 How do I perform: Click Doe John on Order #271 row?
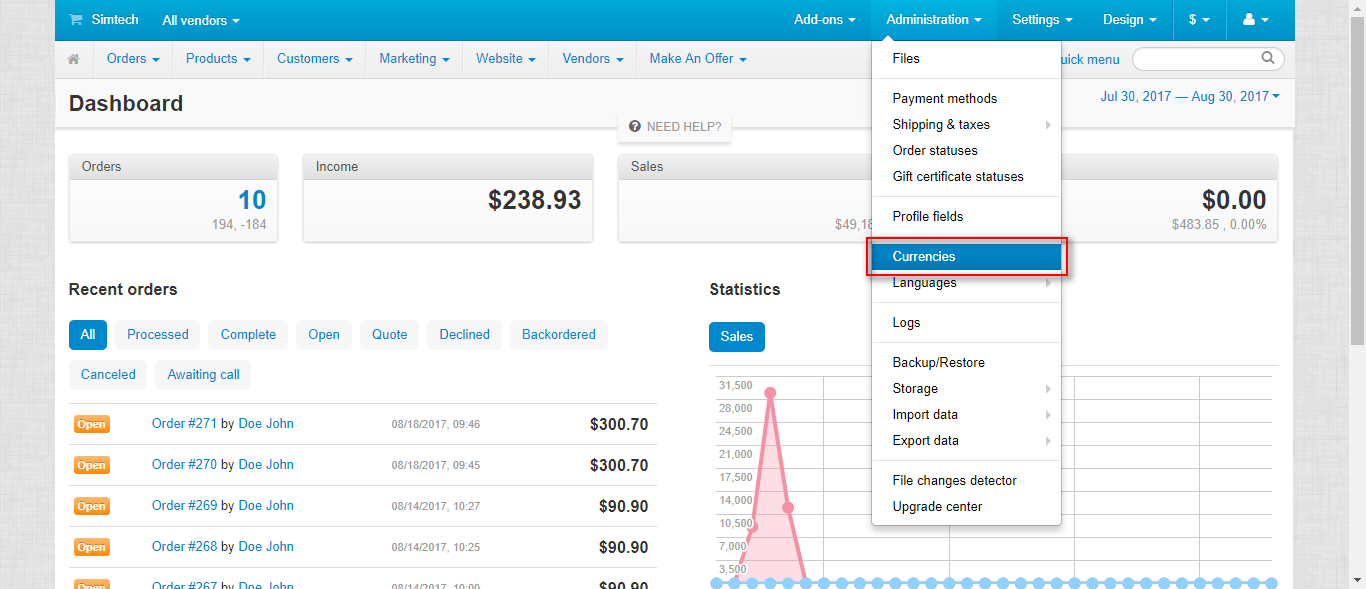click(x=266, y=424)
